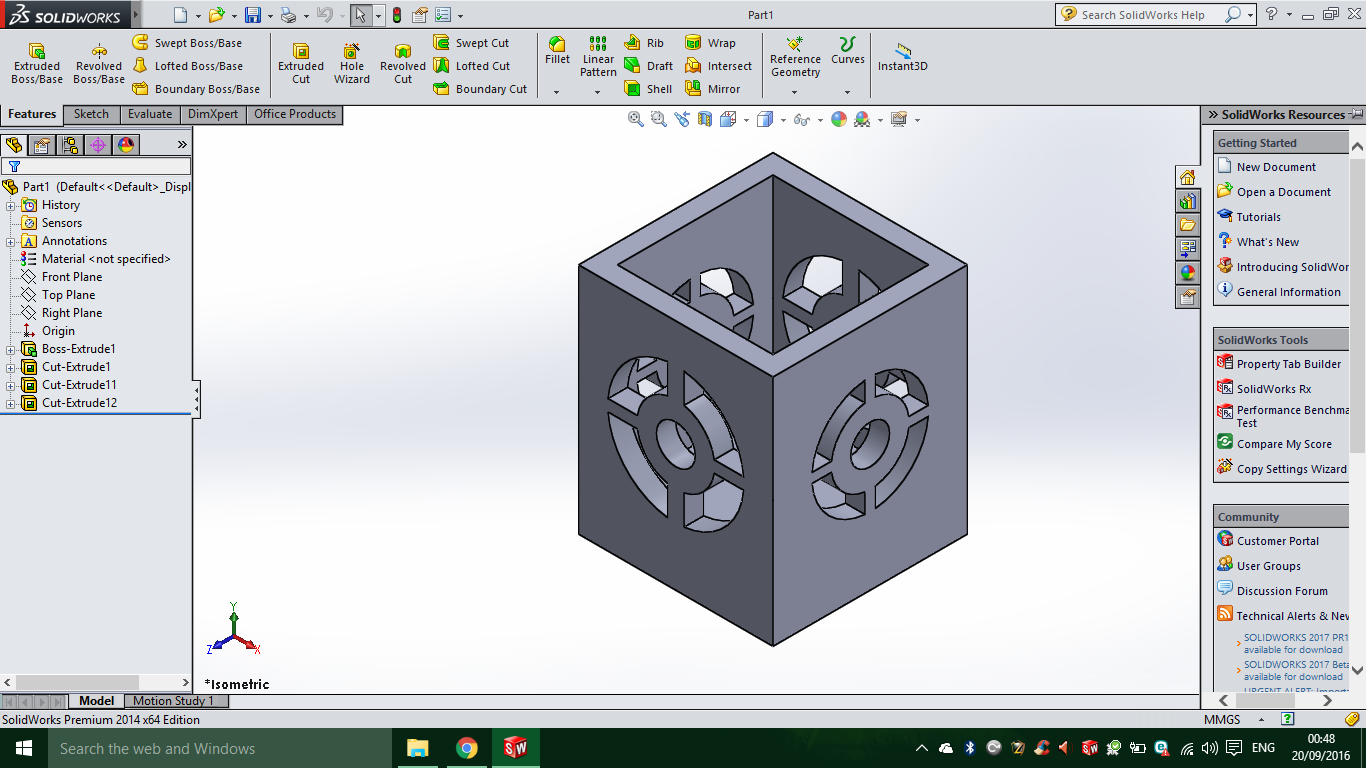This screenshot has width=1366, height=768.
Task: Expand the History tree node
Action: pyautogui.click(x=11, y=206)
